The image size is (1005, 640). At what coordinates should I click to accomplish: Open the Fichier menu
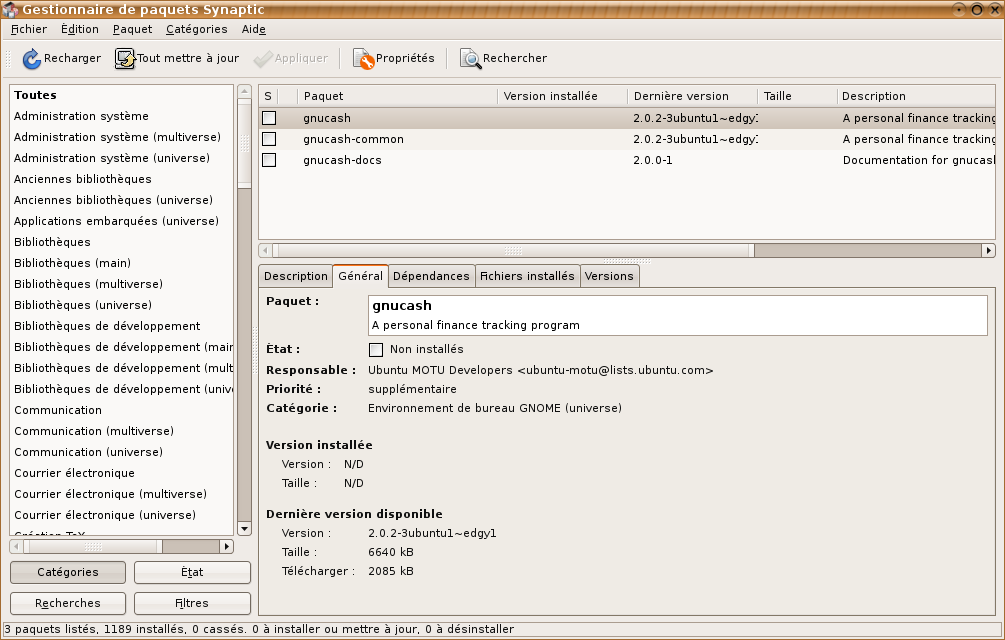pyautogui.click(x=29, y=29)
